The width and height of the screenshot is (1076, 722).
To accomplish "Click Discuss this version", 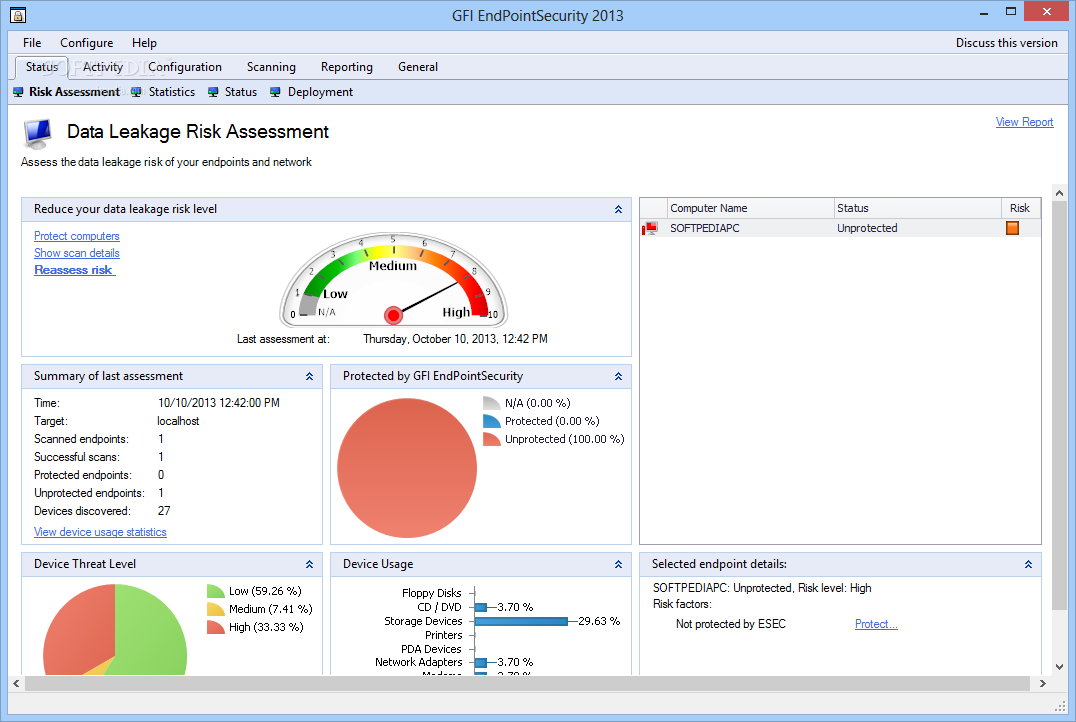I will click(1006, 43).
